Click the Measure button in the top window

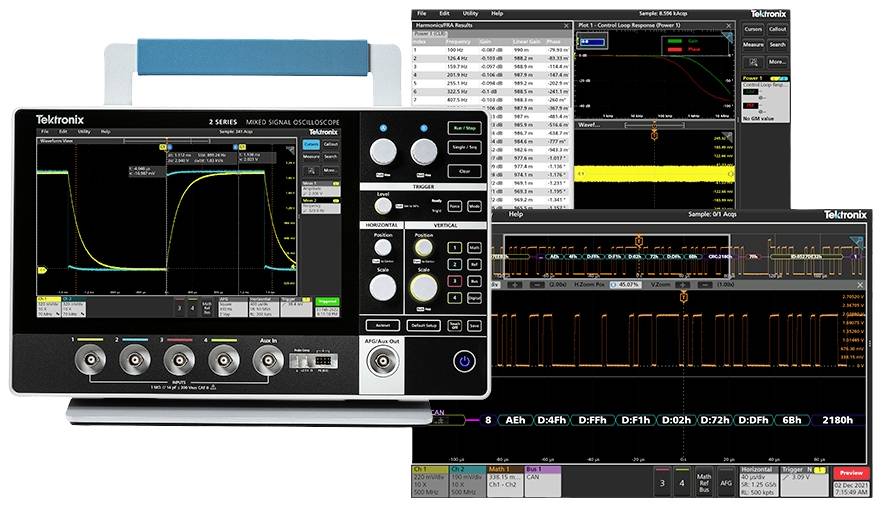[x=752, y=45]
